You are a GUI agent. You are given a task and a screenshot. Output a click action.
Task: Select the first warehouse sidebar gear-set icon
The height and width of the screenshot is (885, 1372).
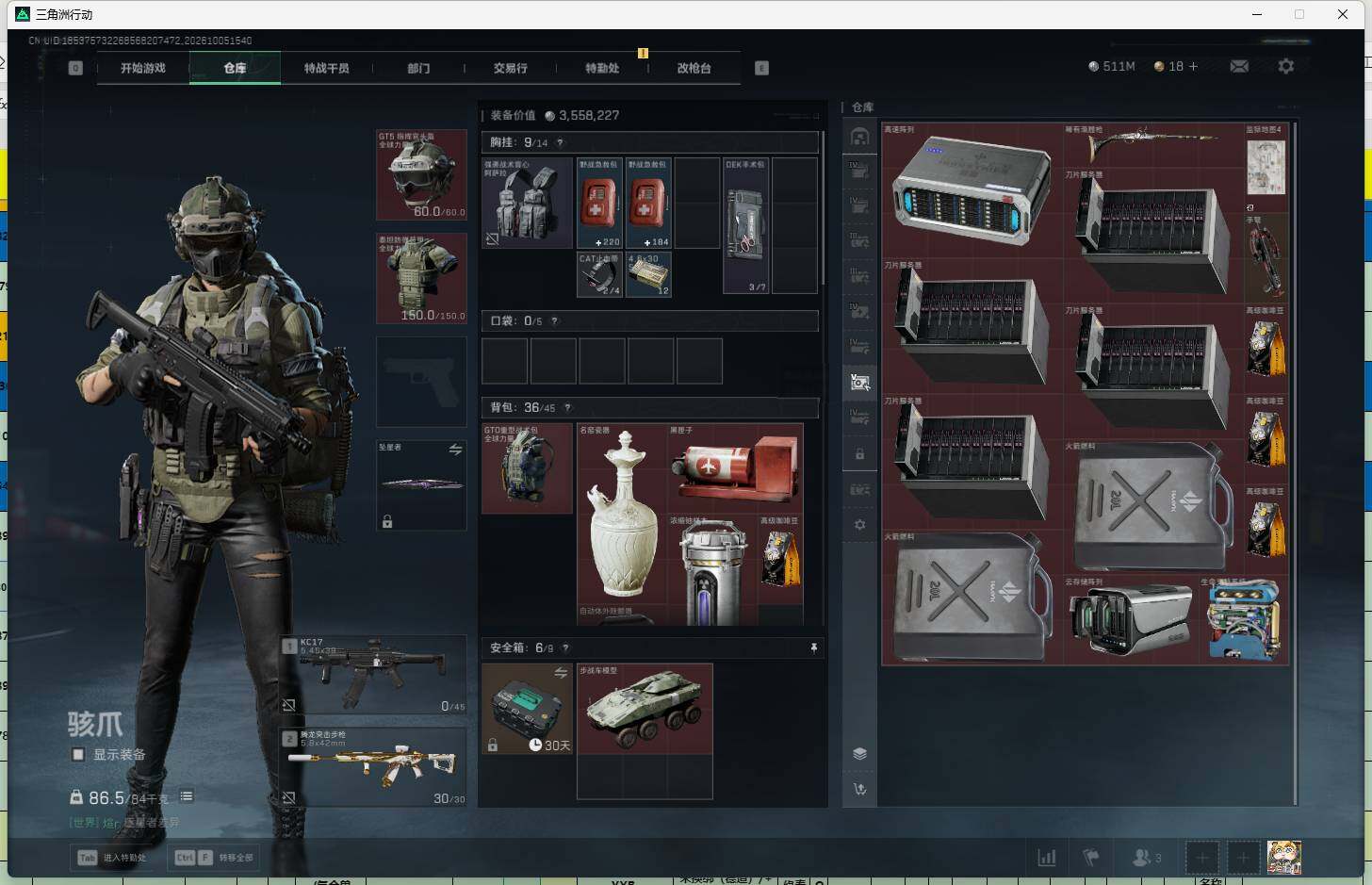[x=859, y=137]
